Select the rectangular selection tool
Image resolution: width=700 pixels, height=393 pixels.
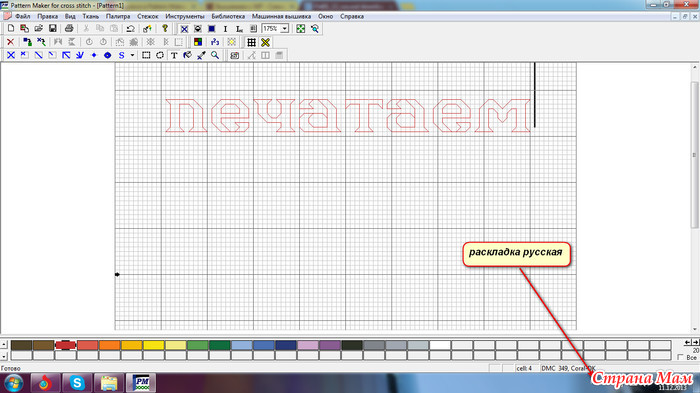tap(146, 55)
